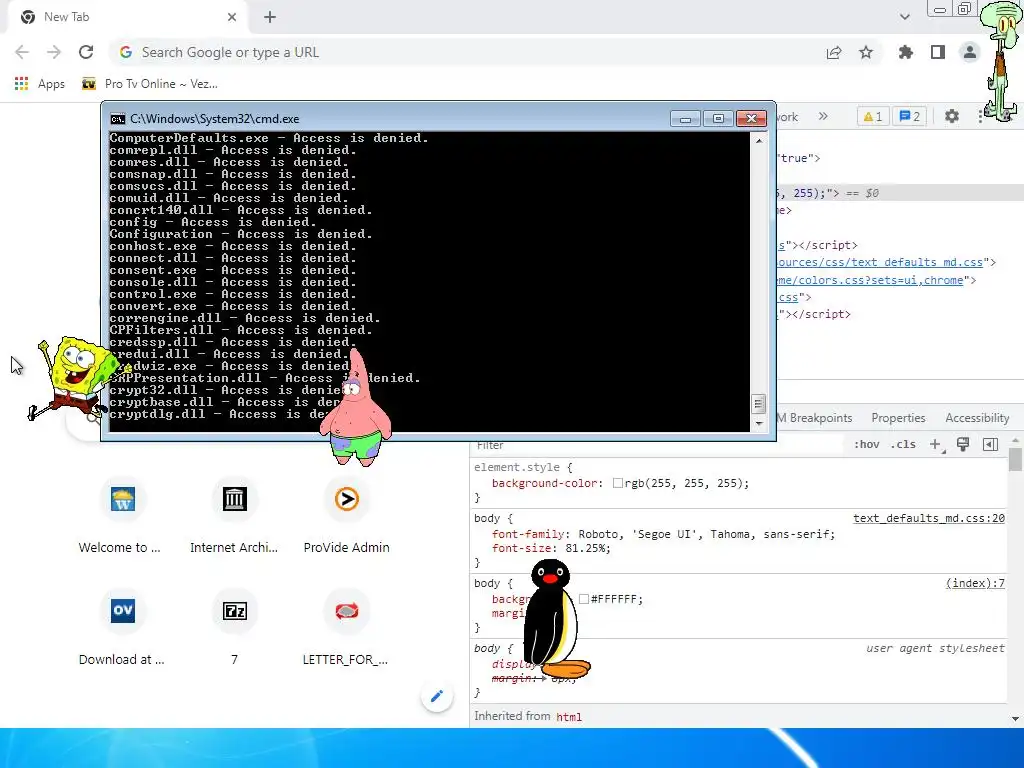The image size is (1024, 768).
Task: Go back in Chrome history
Action: click(22, 52)
